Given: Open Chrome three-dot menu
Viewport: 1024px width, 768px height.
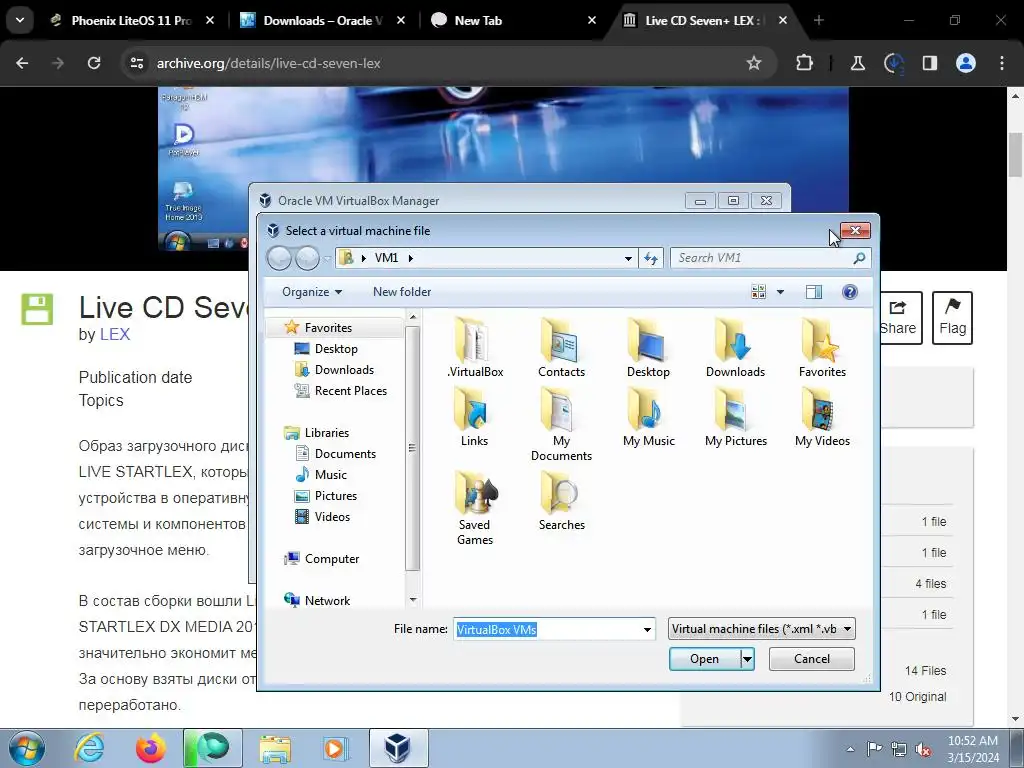Looking at the screenshot, I should tap(1002, 63).
